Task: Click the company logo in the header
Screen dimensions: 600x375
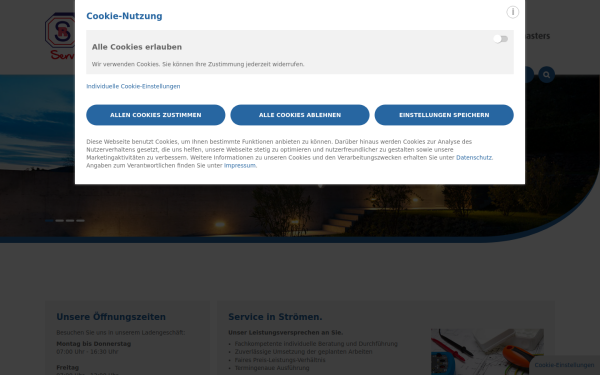Action: coord(60,36)
